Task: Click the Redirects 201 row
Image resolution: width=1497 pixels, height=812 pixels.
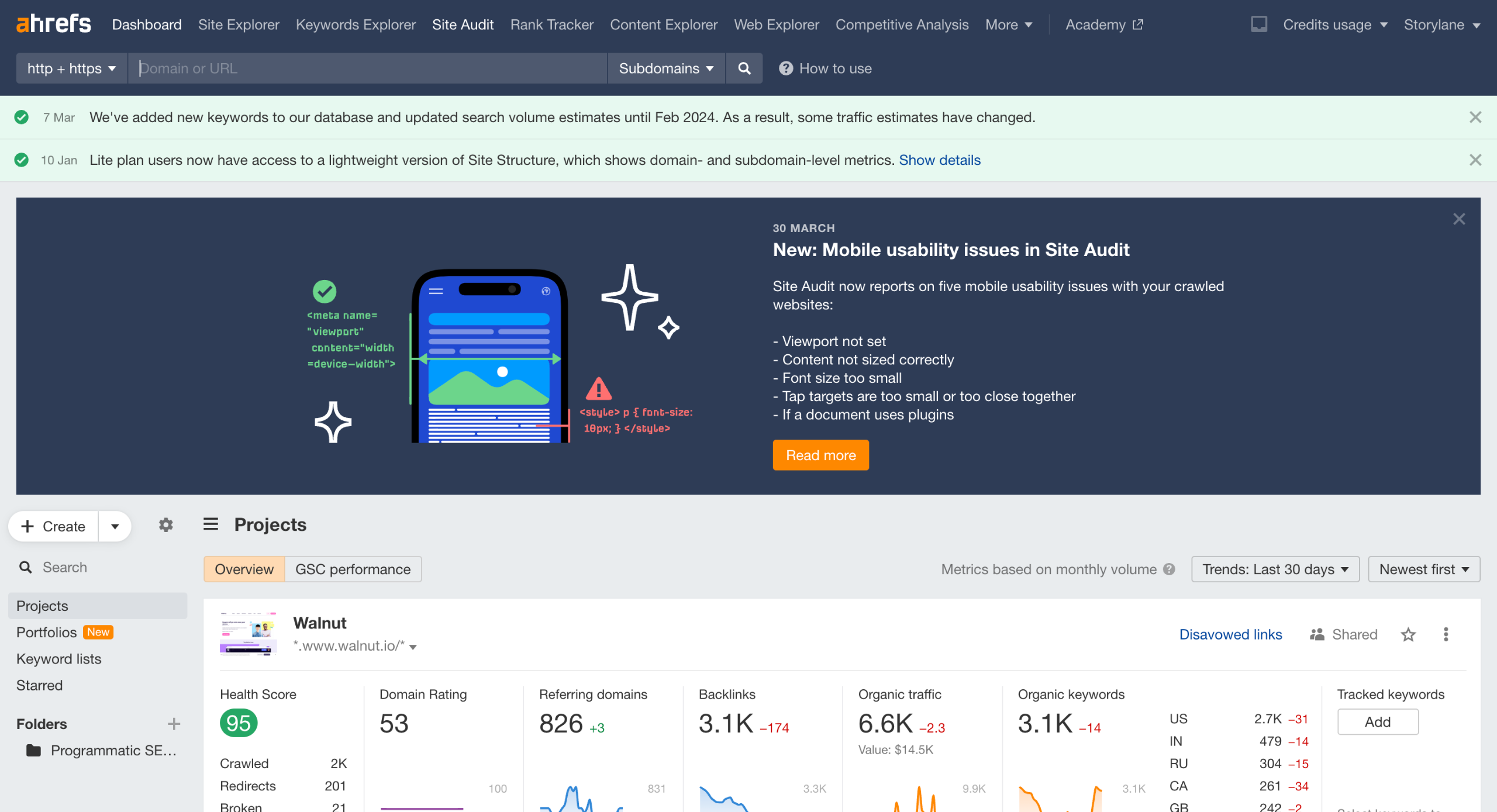Action: point(283,786)
